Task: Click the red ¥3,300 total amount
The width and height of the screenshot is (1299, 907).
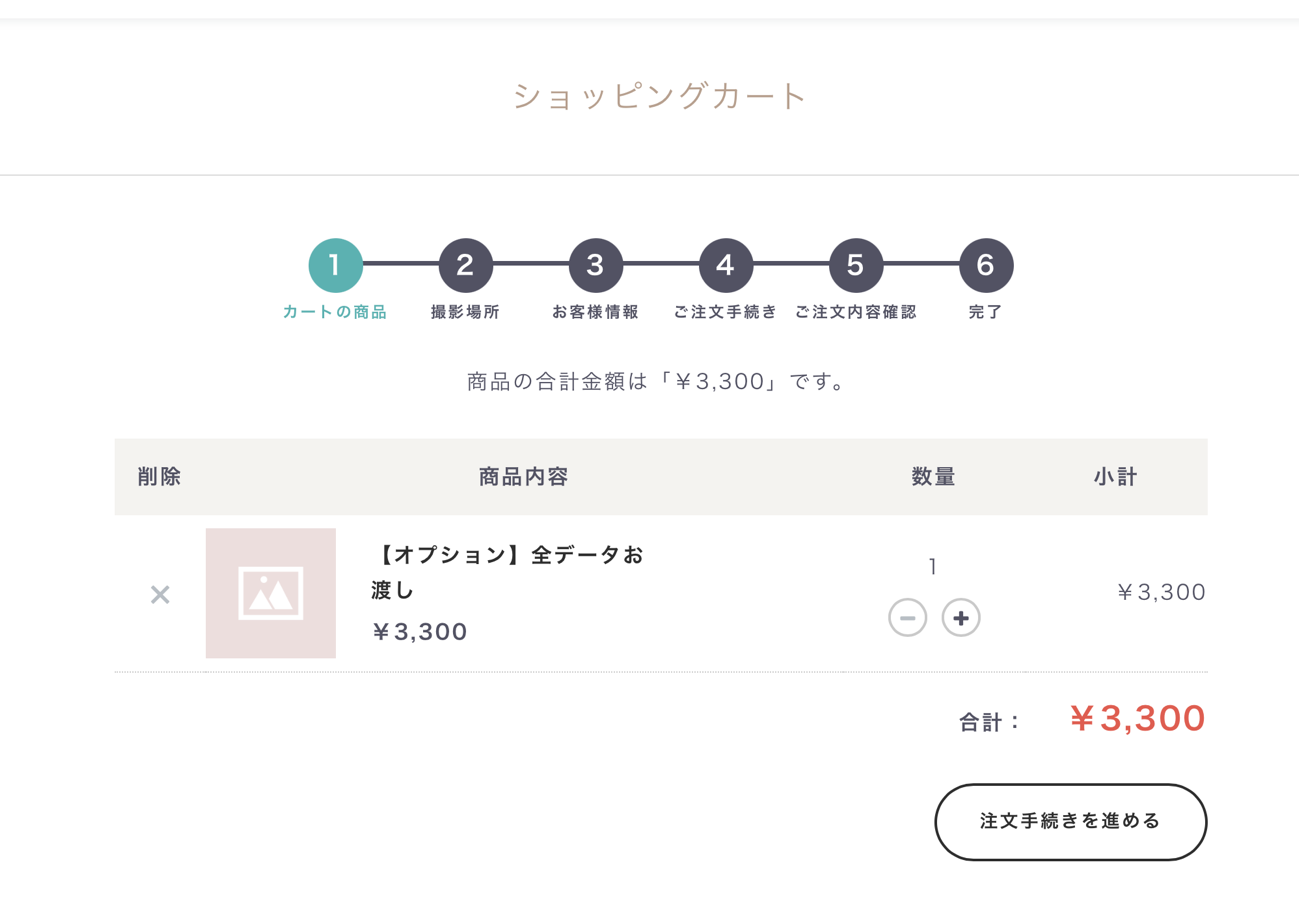Action: click(x=1137, y=719)
